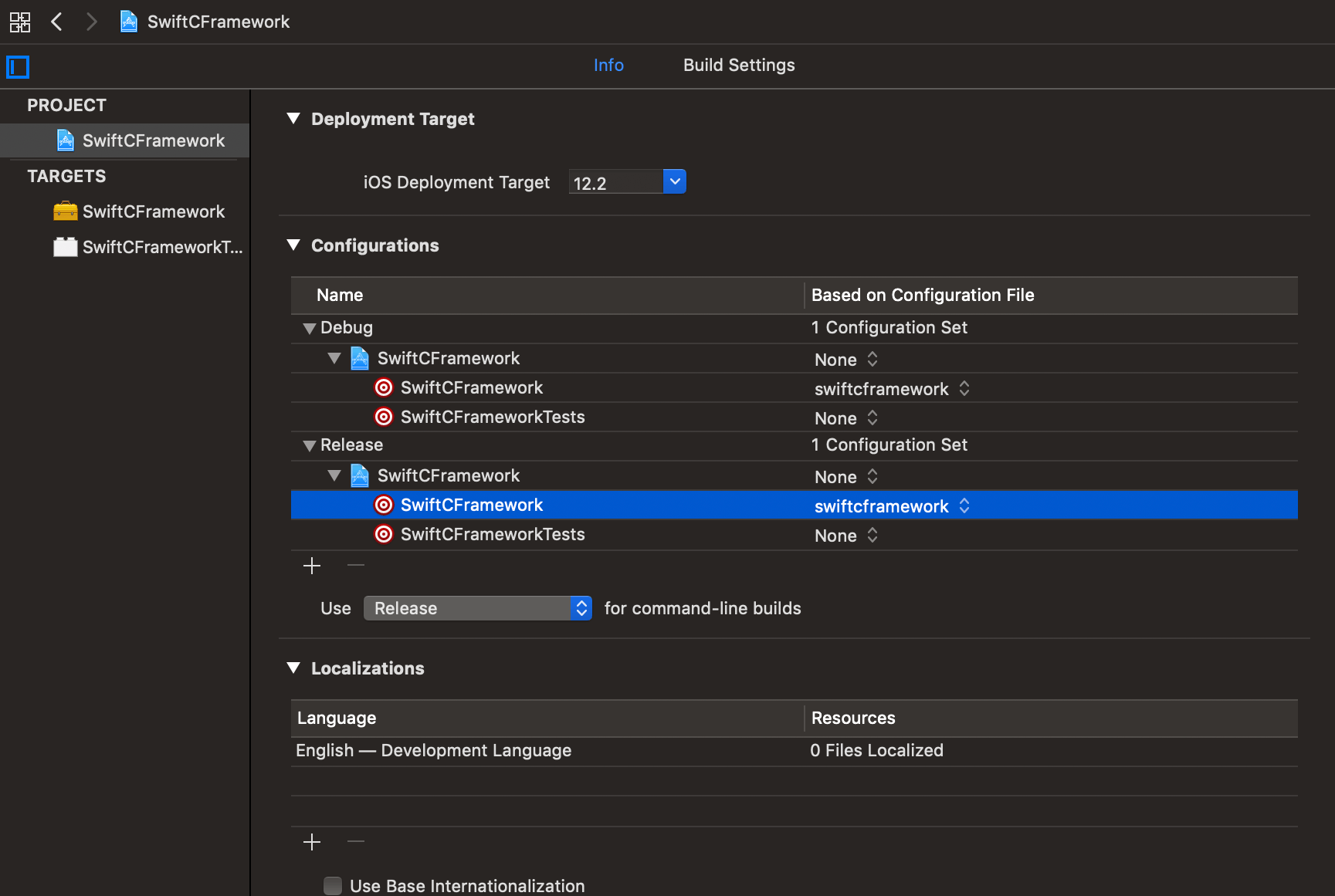Screen dimensions: 1335x896
Task: Collapse SwiftCFramework project under Release
Action: pyautogui.click(x=334, y=475)
